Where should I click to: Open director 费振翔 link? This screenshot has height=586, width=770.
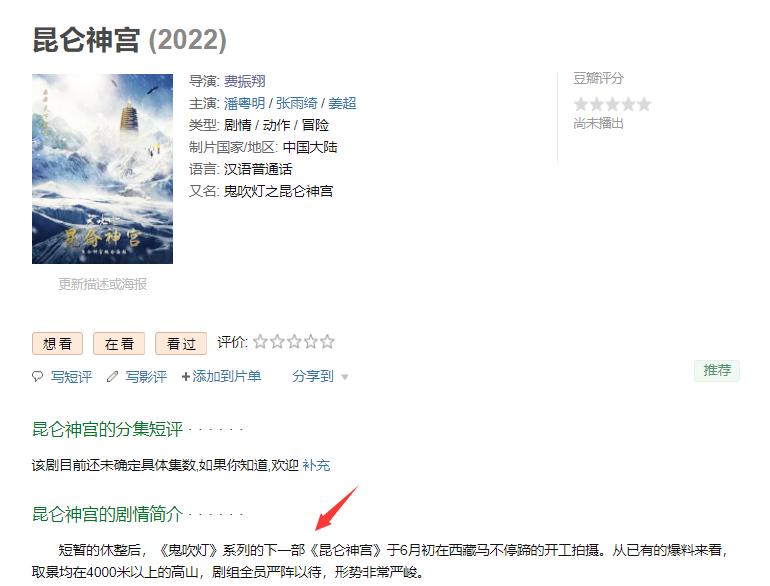(245, 81)
